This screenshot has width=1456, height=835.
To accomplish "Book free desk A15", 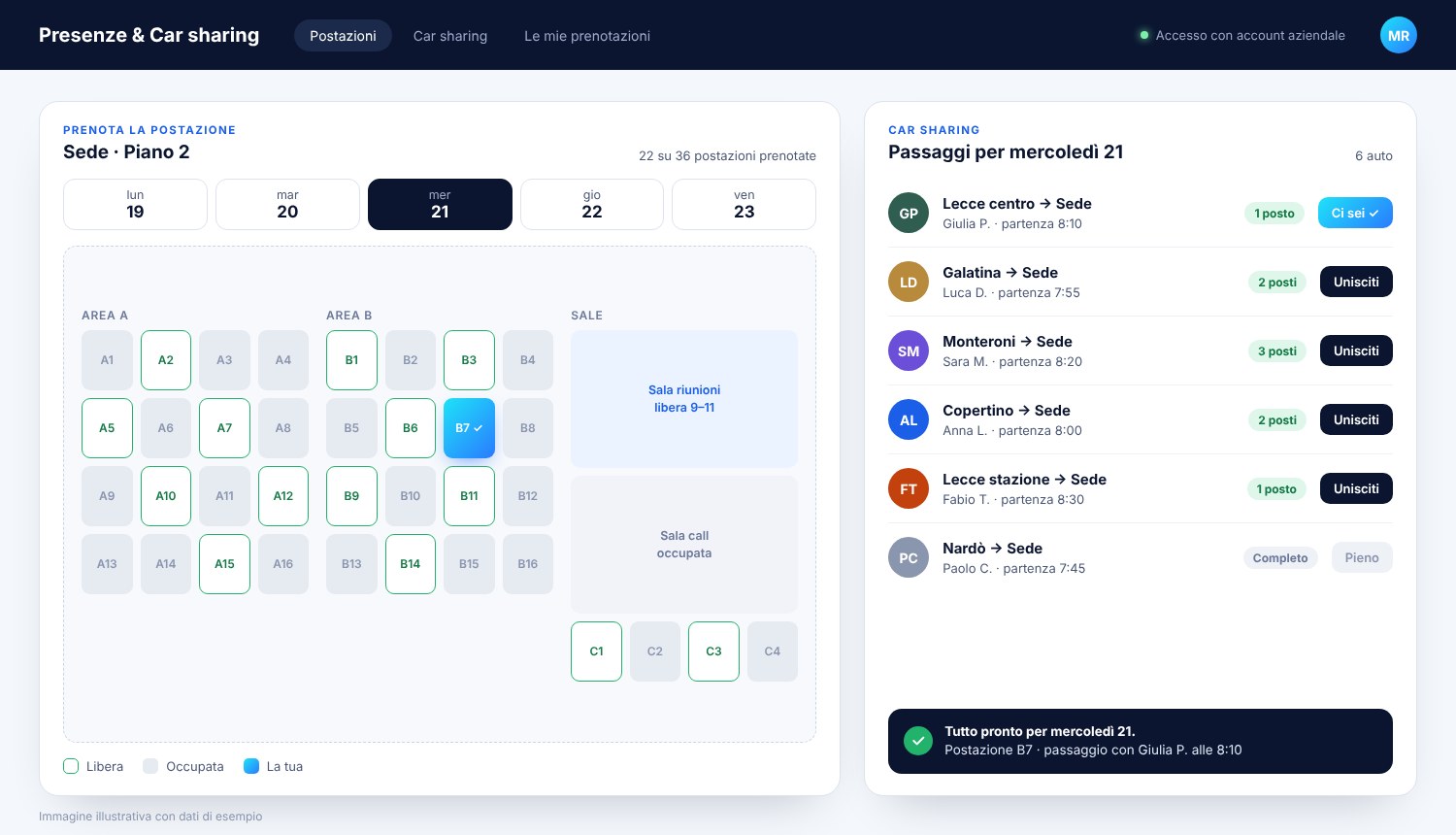I will (x=224, y=564).
